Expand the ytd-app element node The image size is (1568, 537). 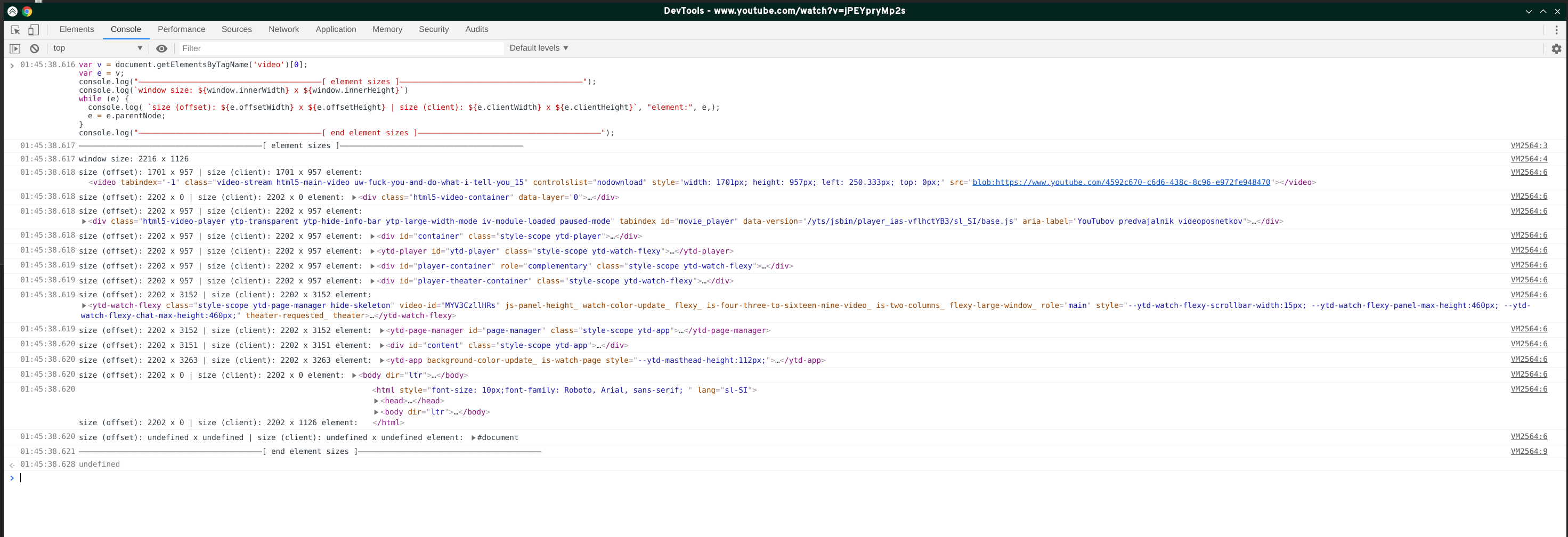[x=381, y=361]
